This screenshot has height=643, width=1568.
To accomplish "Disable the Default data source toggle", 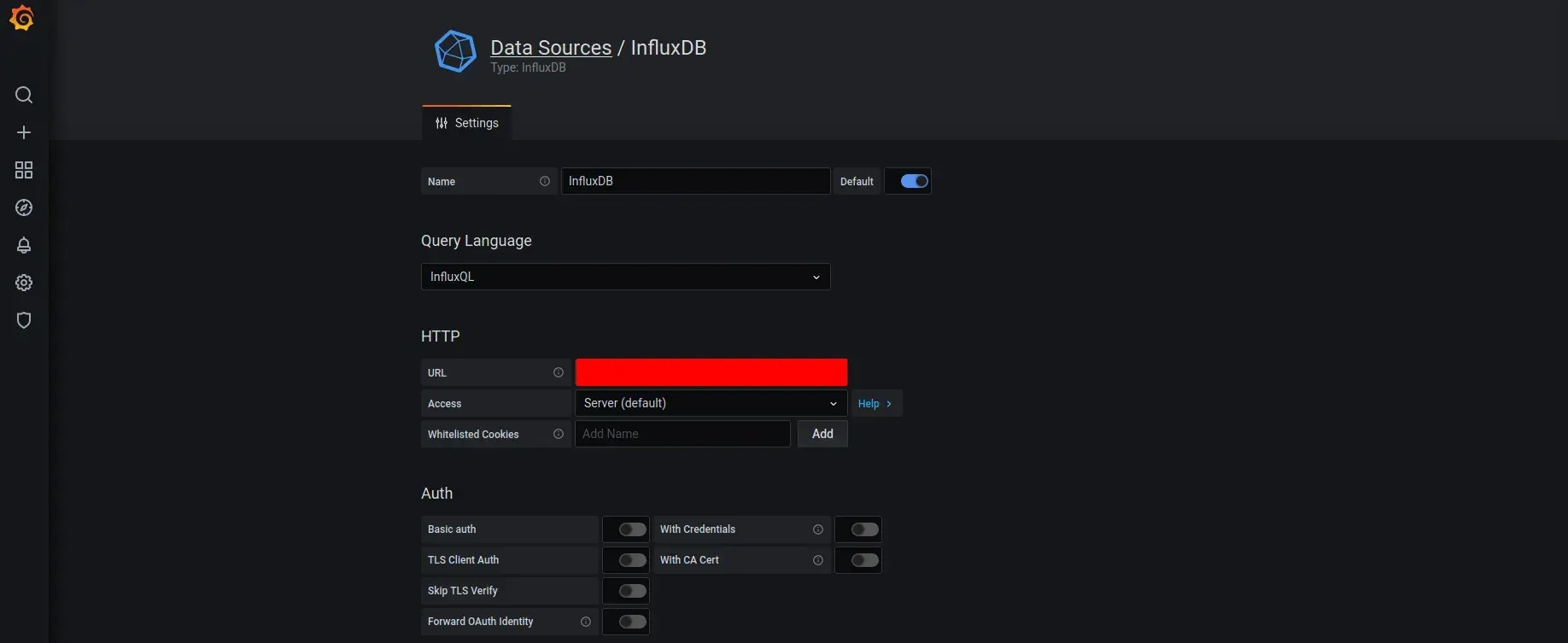I will coord(913,181).
